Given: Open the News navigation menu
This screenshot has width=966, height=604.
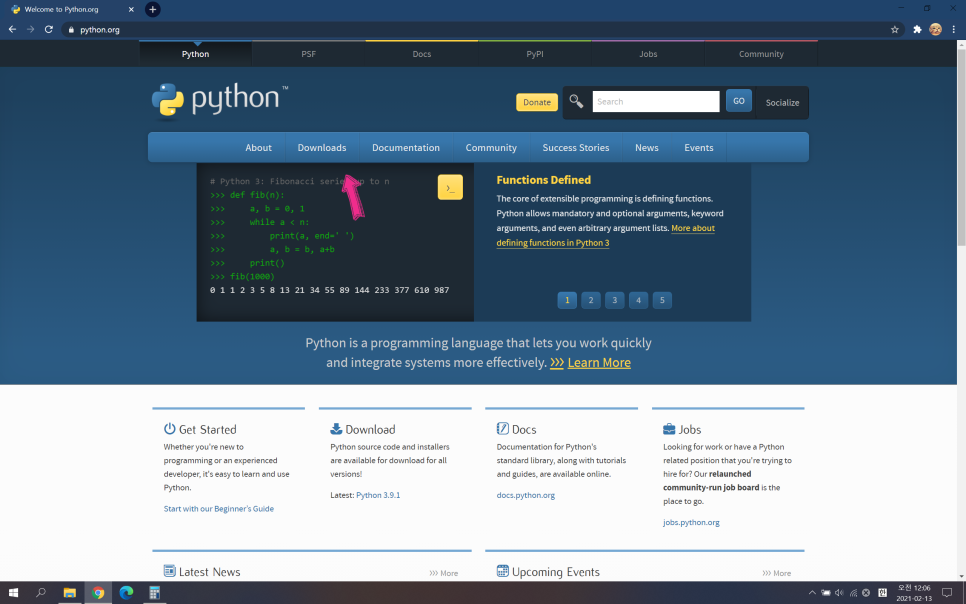Looking at the screenshot, I should click(647, 148).
